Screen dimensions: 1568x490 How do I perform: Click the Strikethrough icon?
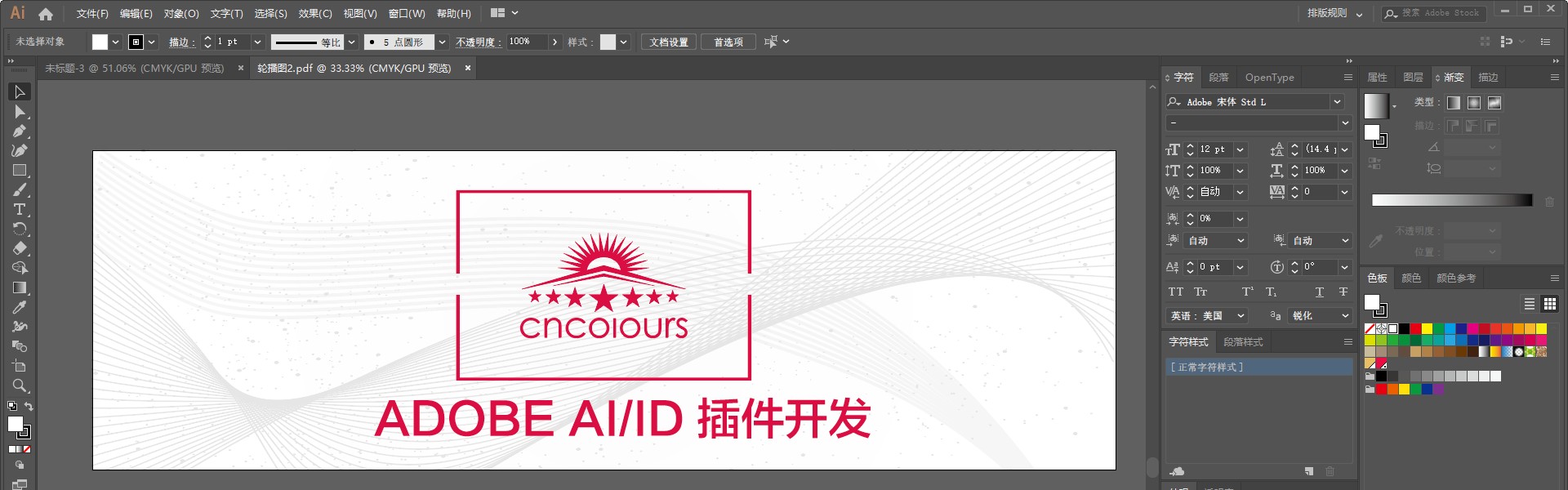[x=1343, y=292]
